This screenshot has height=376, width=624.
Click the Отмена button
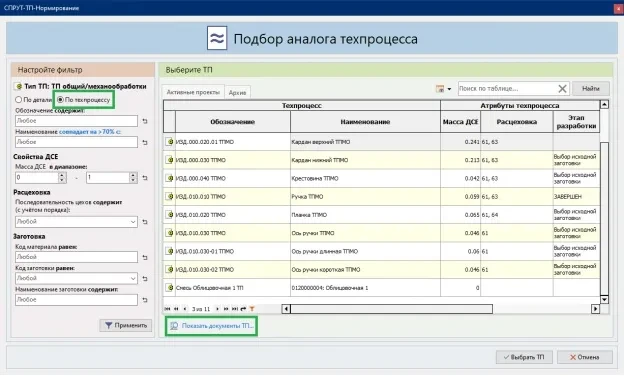click(x=584, y=357)
